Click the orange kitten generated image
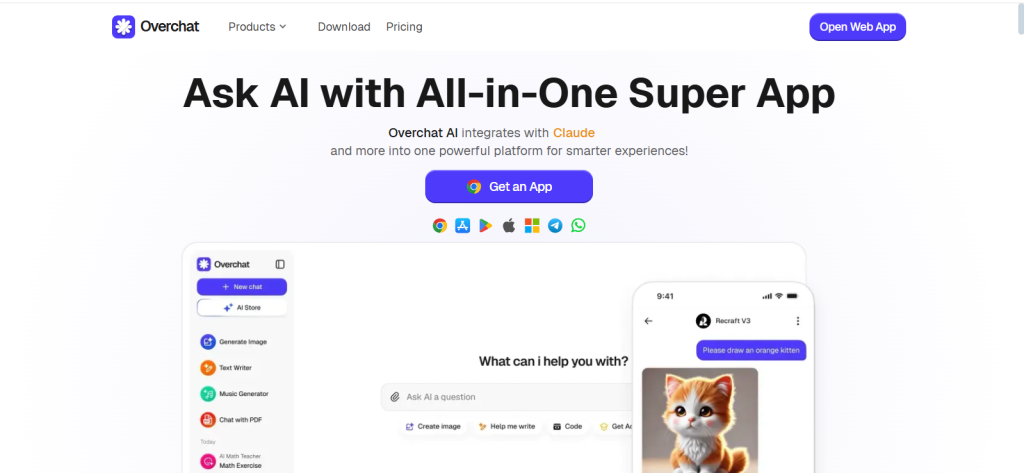Screen dimensions: 1024x473 [700, 420]
